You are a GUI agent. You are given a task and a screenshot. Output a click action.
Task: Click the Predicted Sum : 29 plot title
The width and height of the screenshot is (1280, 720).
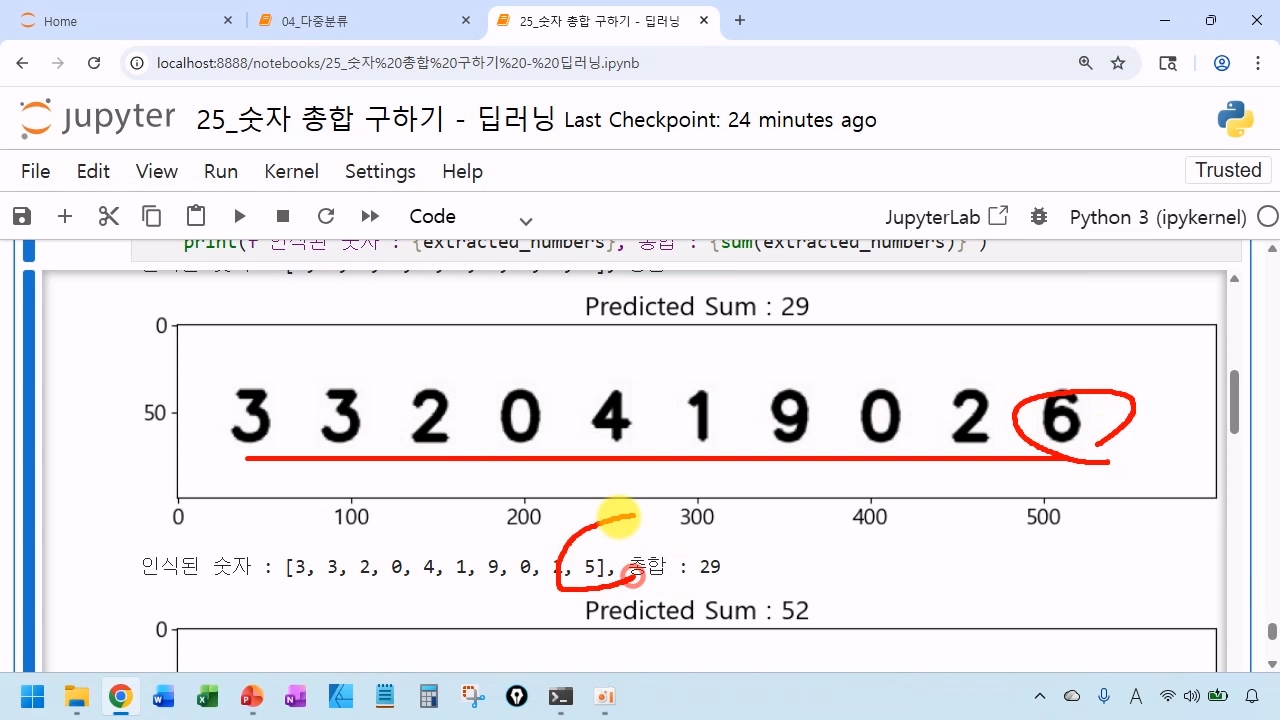point(697,306)
